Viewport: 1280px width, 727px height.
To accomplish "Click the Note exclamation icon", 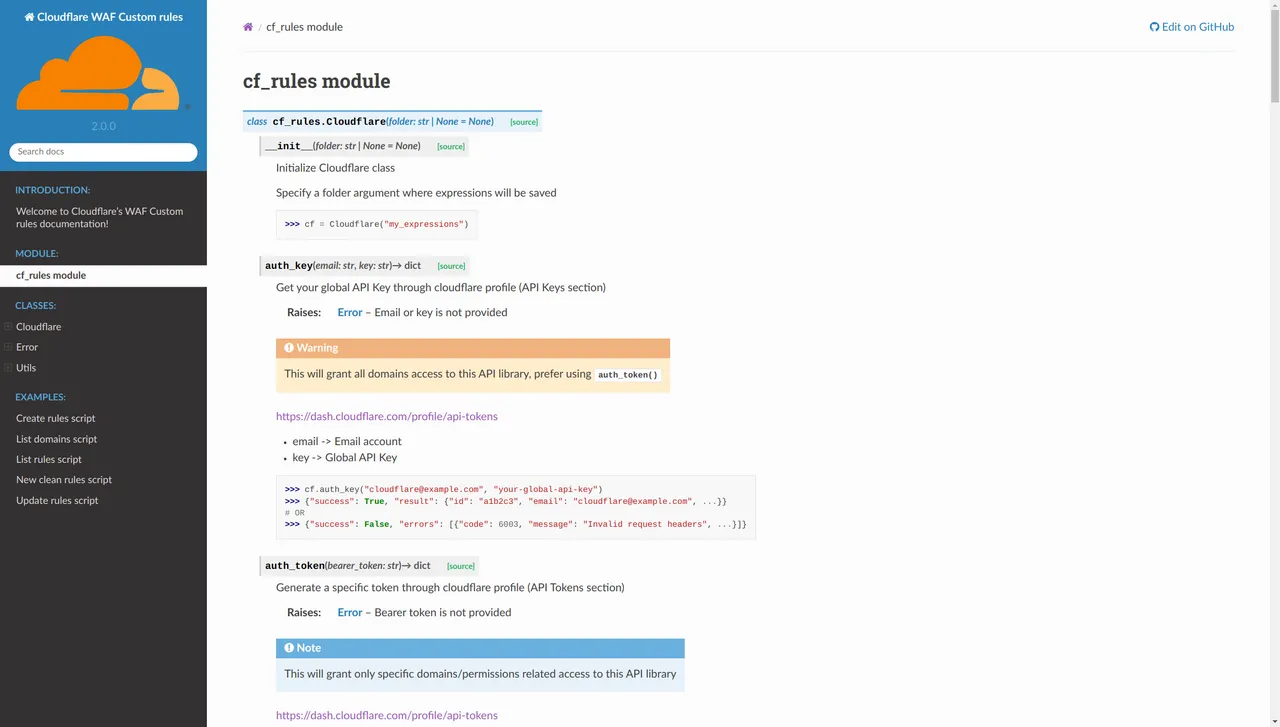I will coord(289,648).
